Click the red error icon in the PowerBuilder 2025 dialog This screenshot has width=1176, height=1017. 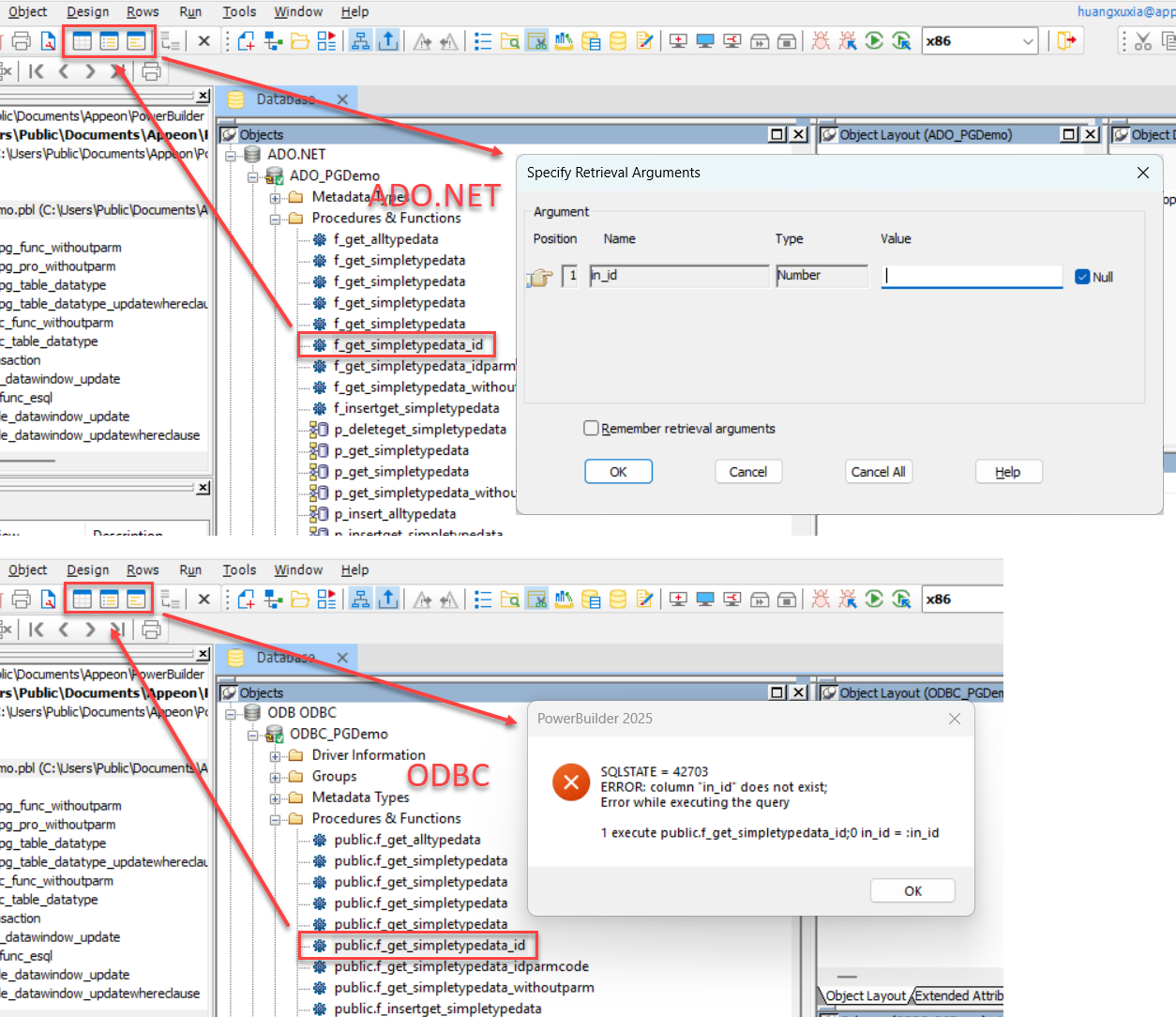[x=570, y=782]
